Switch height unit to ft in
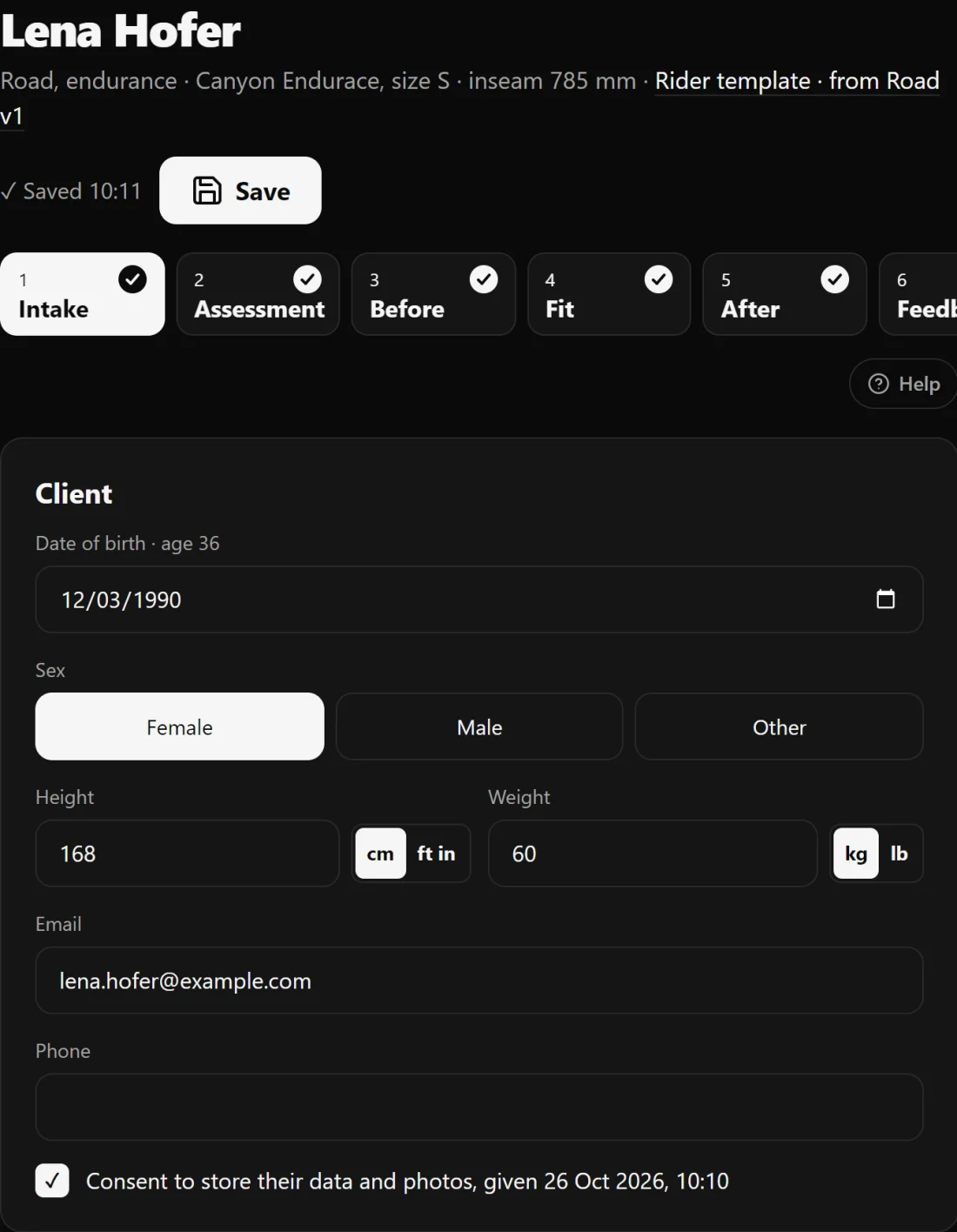Screen dimensions: 957x1232 click(436, 854)
